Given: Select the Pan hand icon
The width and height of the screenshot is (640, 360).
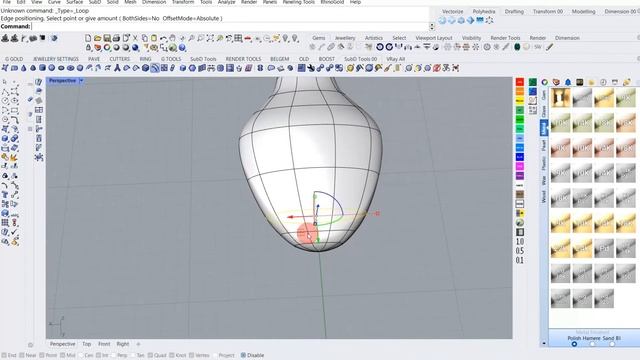Looking at the screenshot, I should [173, 38].
